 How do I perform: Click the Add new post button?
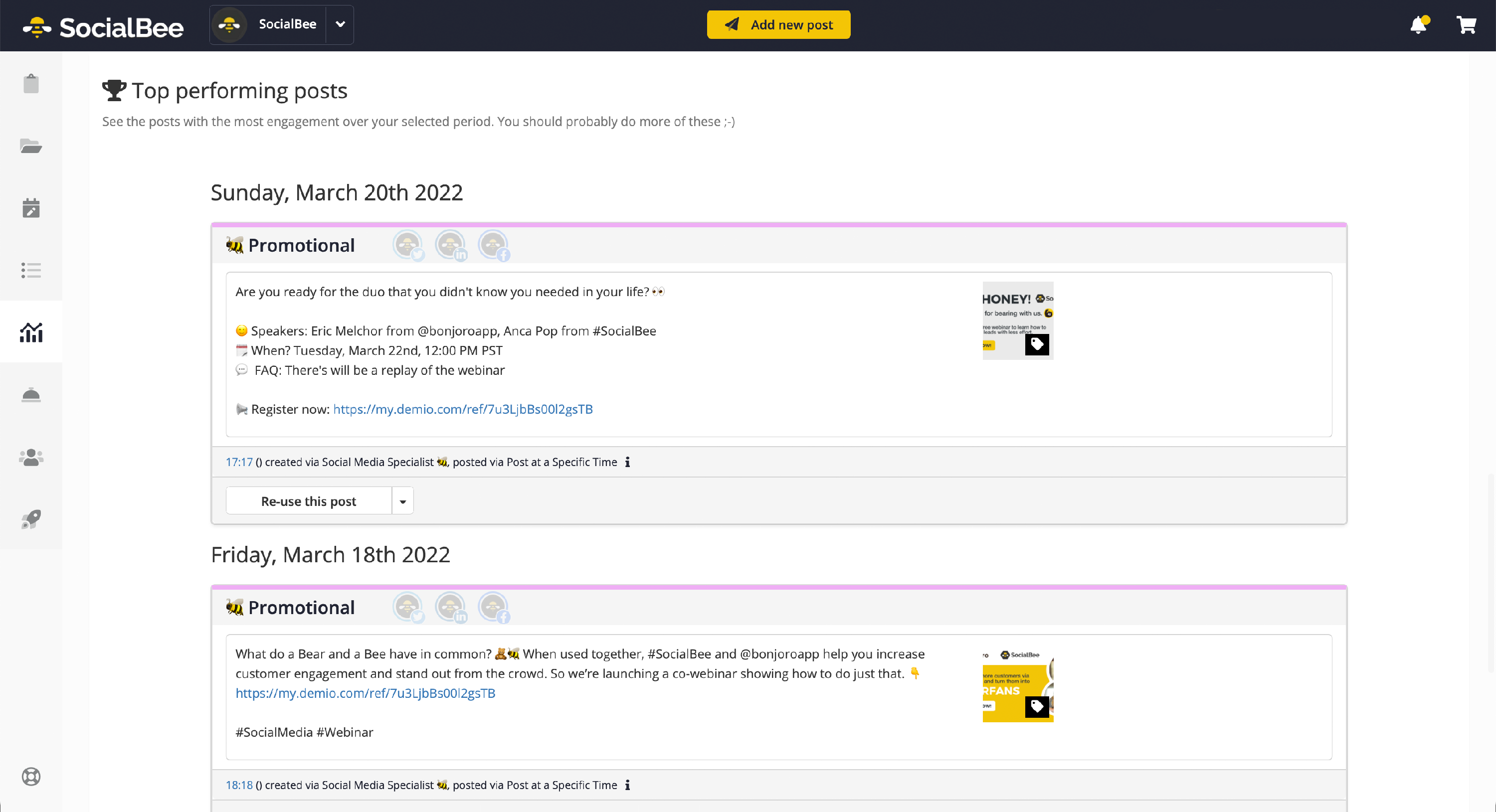(778, 24)
